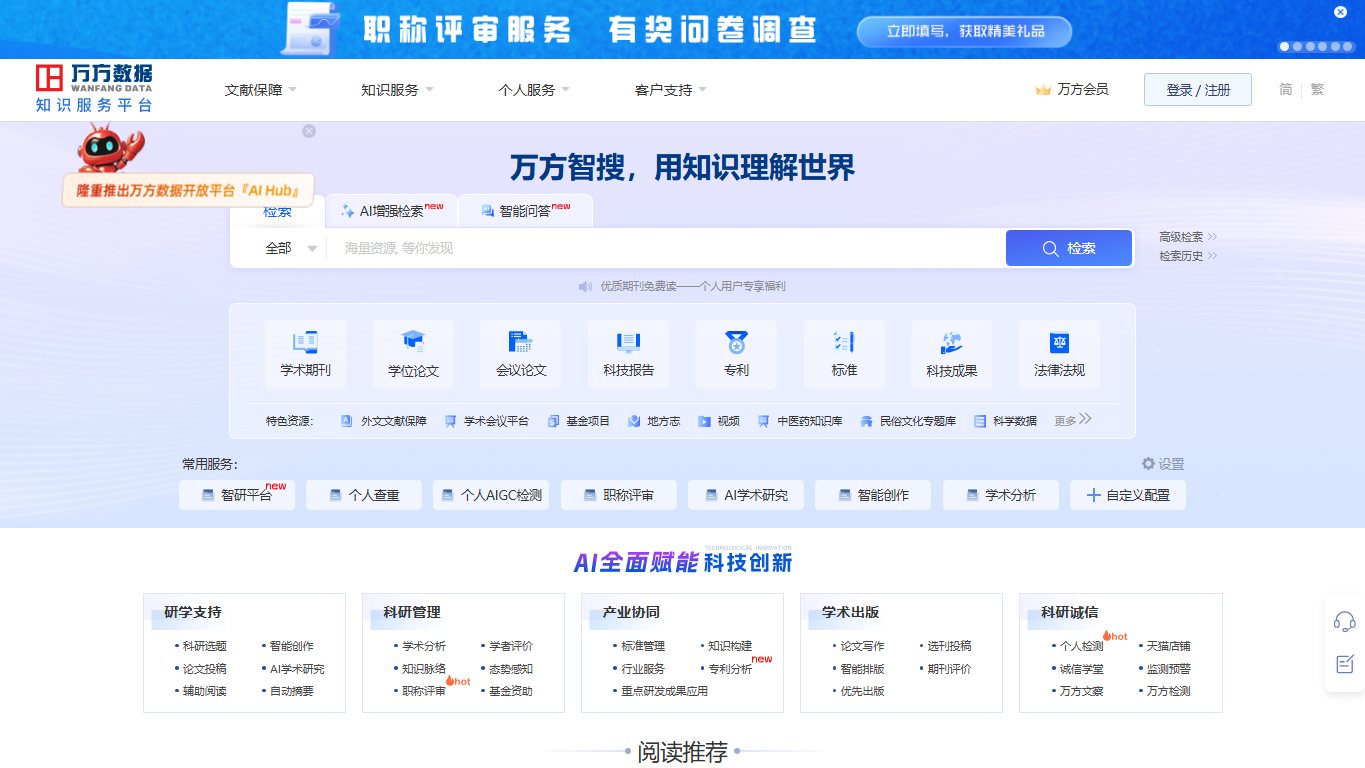Open 知识脉络 under 科研管理
The image size is (1365, 768).
[x=424, y=669]
